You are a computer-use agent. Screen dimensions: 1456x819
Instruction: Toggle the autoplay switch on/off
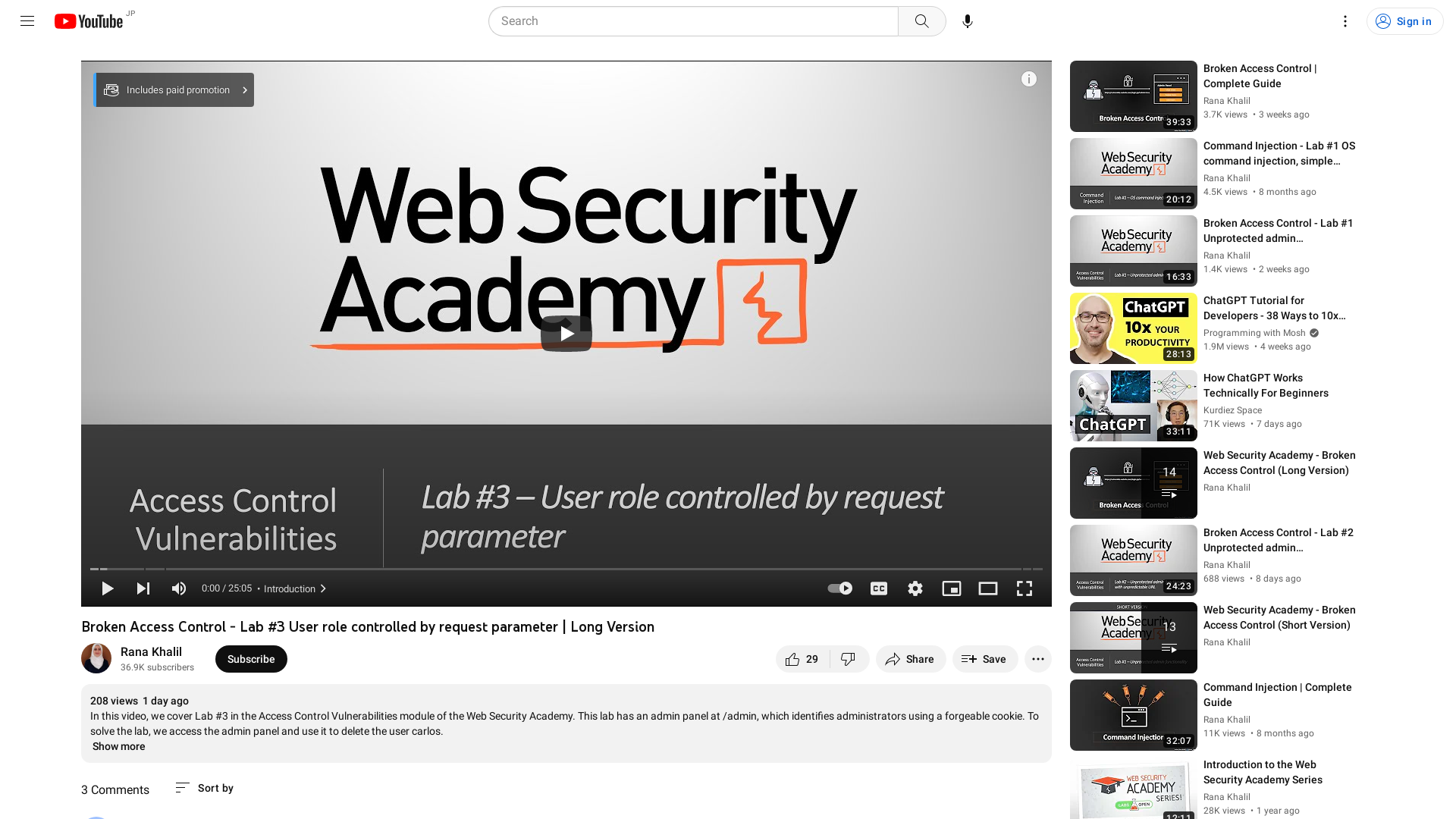pos(839,588)
